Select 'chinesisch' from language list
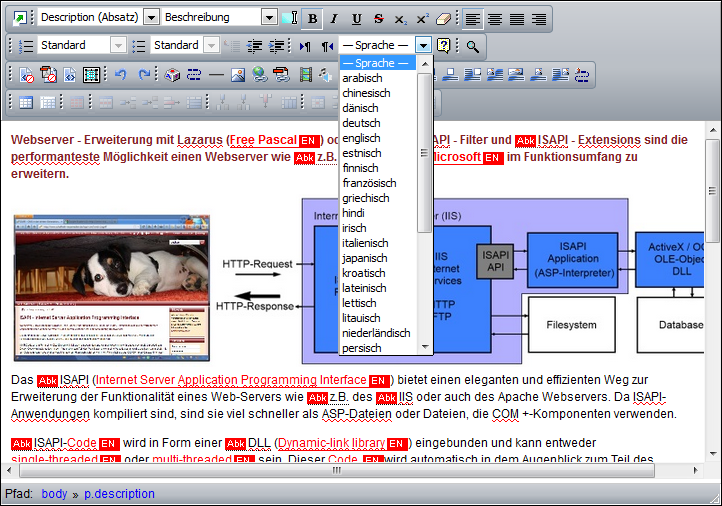Screen dimensions: 722x506 point(378,93)
